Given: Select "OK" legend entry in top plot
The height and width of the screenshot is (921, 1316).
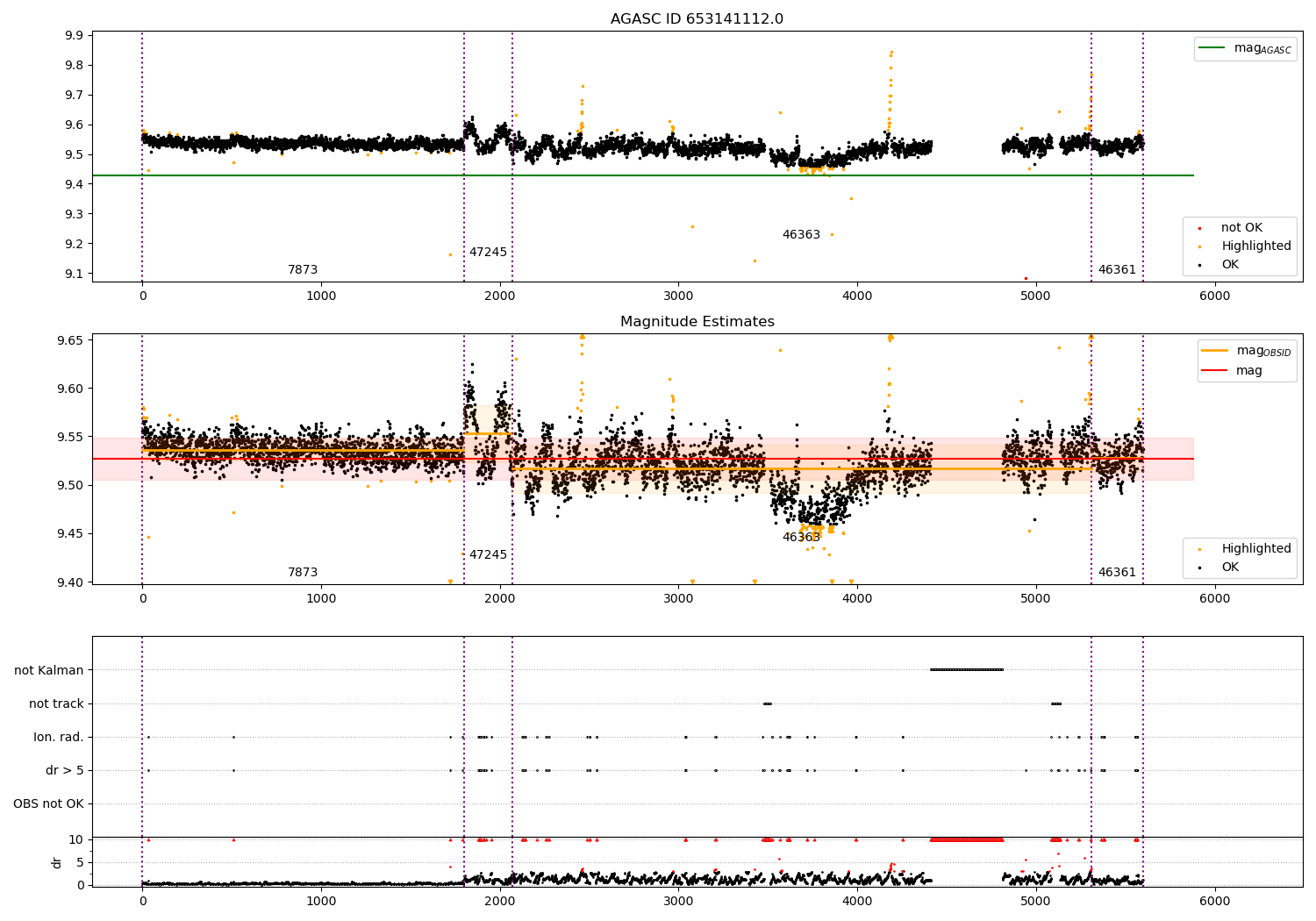Looking at the screenshot, I should pos(1230,265).
